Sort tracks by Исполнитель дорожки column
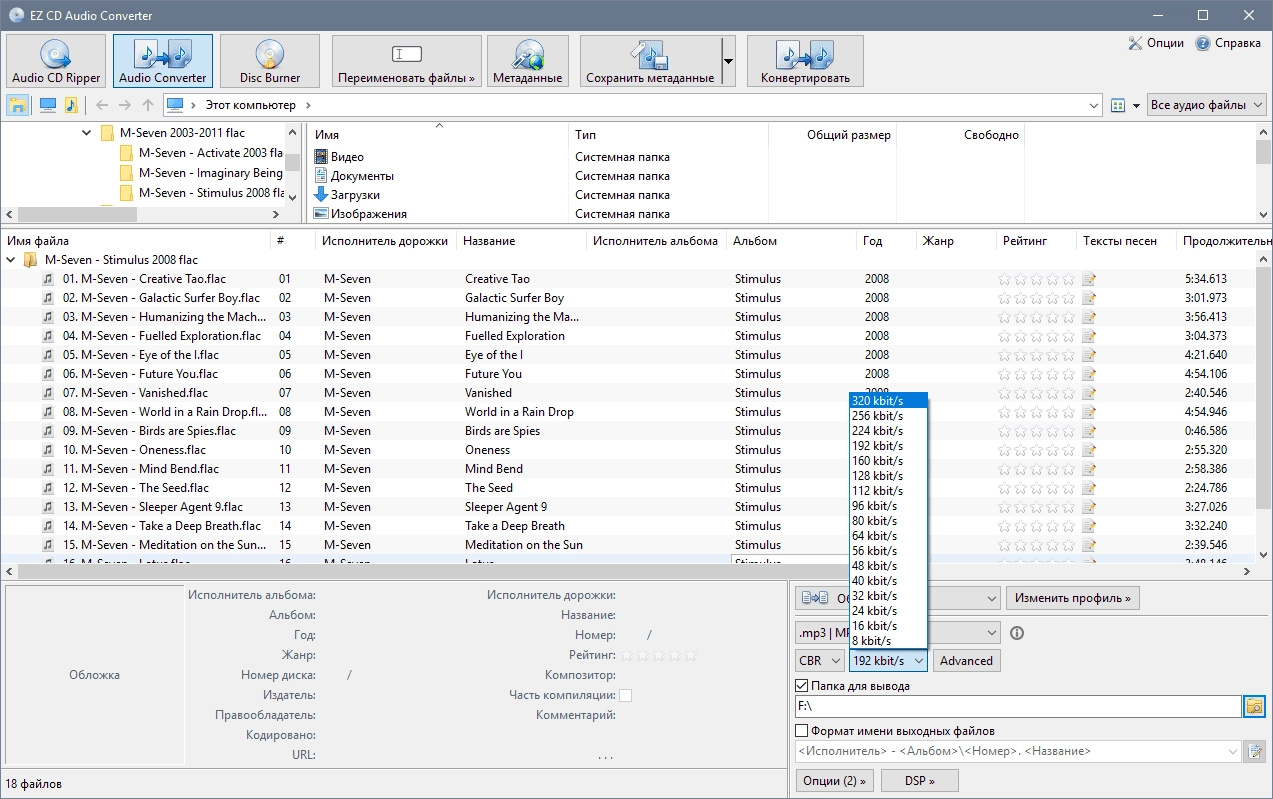The image size is (1273, 799). click(385, 241)
